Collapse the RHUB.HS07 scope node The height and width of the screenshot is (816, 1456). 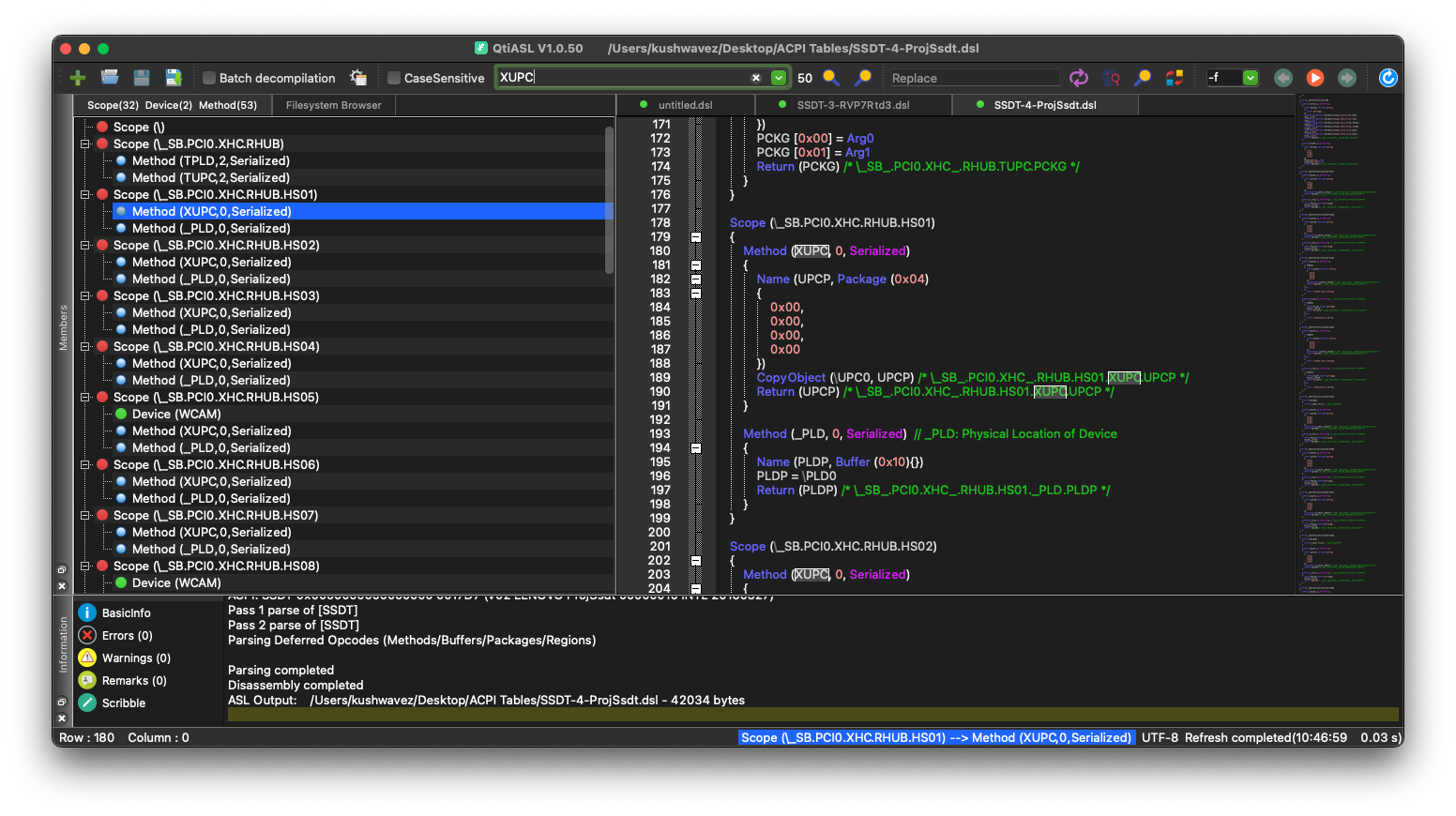(x=85, y=515)
